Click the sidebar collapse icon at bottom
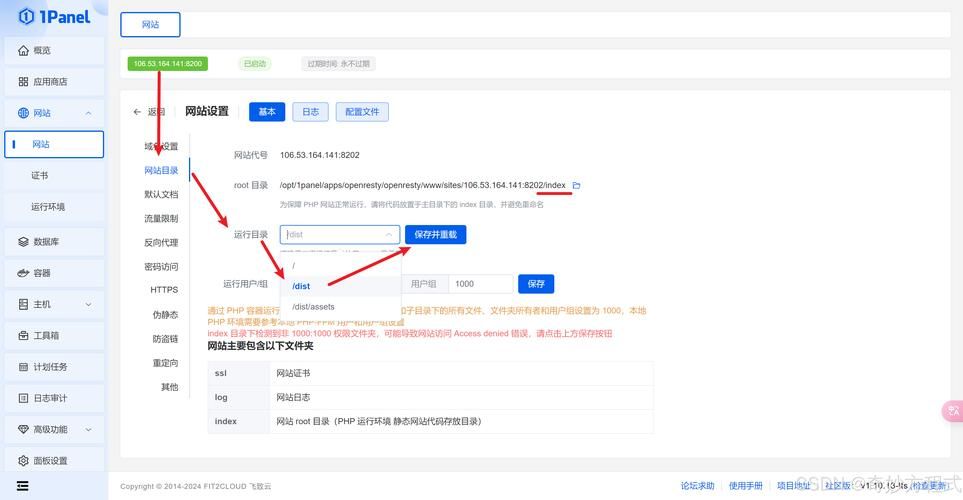Screen dimensions: 963x500 (22, 486)
